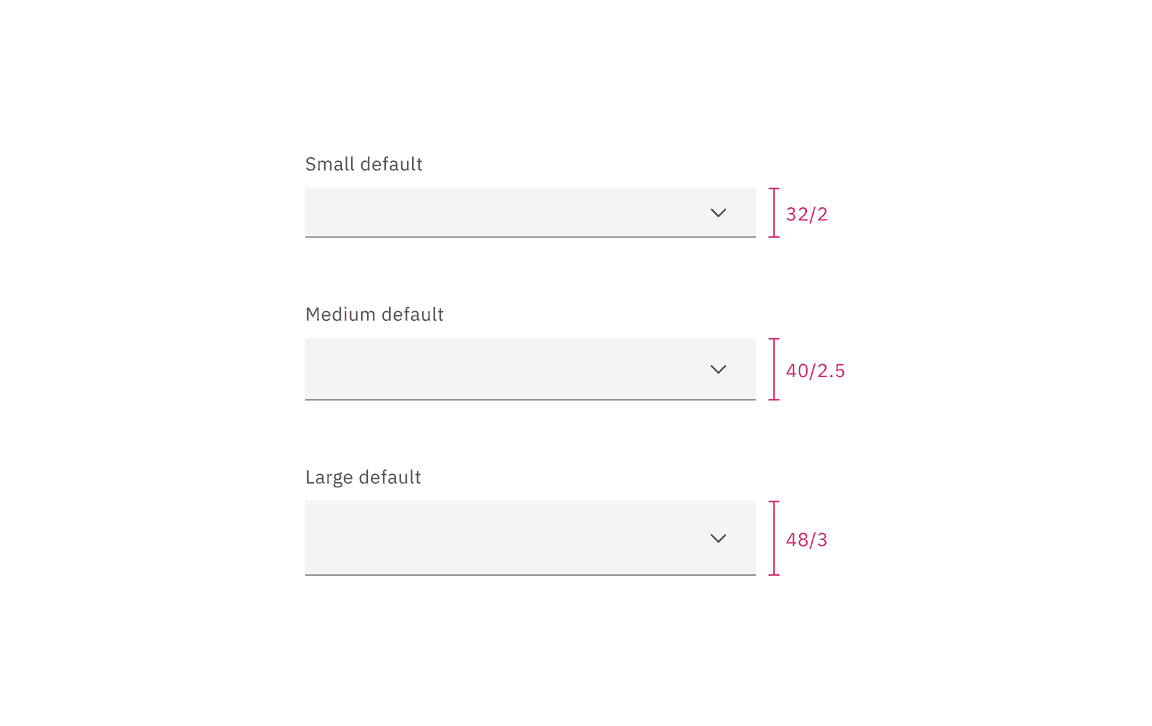Click the Medium default label
1152x726 pixels.
(x=374, y=314)
